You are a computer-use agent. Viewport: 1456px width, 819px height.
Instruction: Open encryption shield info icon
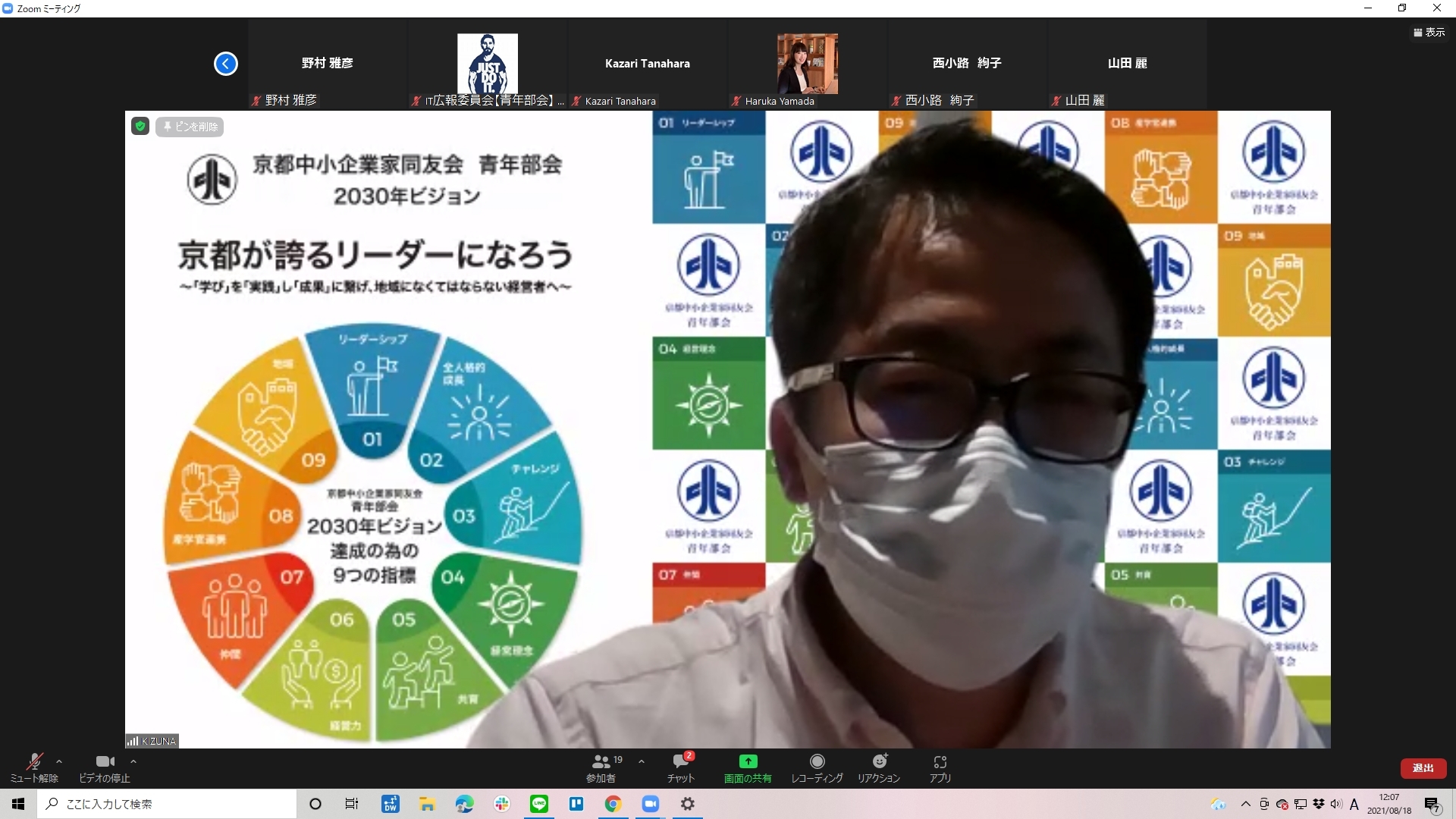pyautogui.click(x=140, y=127)
